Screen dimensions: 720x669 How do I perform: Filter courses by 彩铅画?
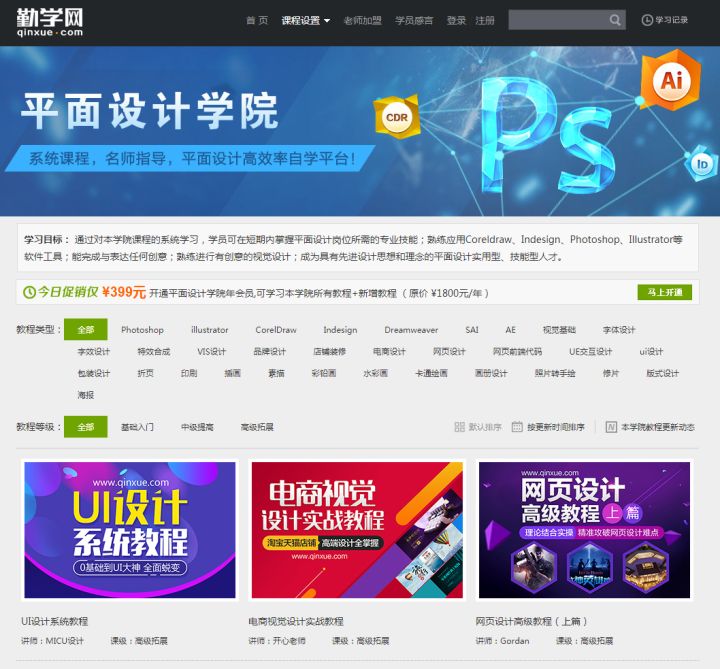coord(324,373)
